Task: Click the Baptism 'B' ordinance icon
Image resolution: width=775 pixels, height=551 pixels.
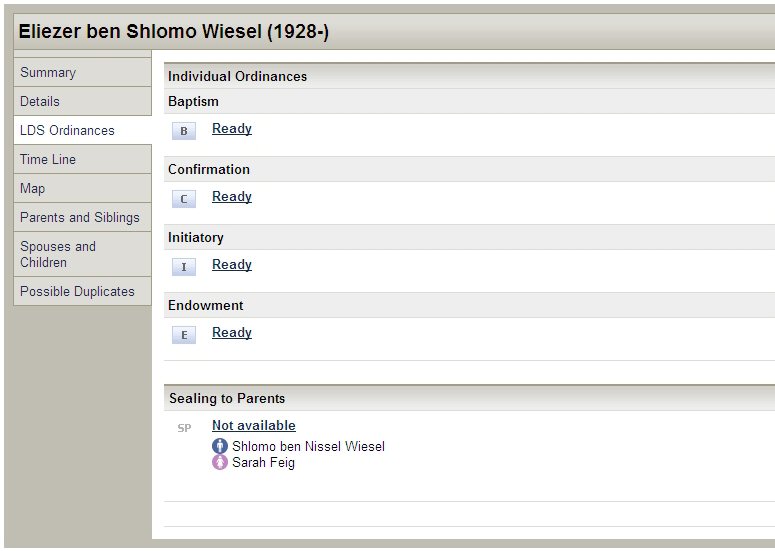Action: point(184,131)
